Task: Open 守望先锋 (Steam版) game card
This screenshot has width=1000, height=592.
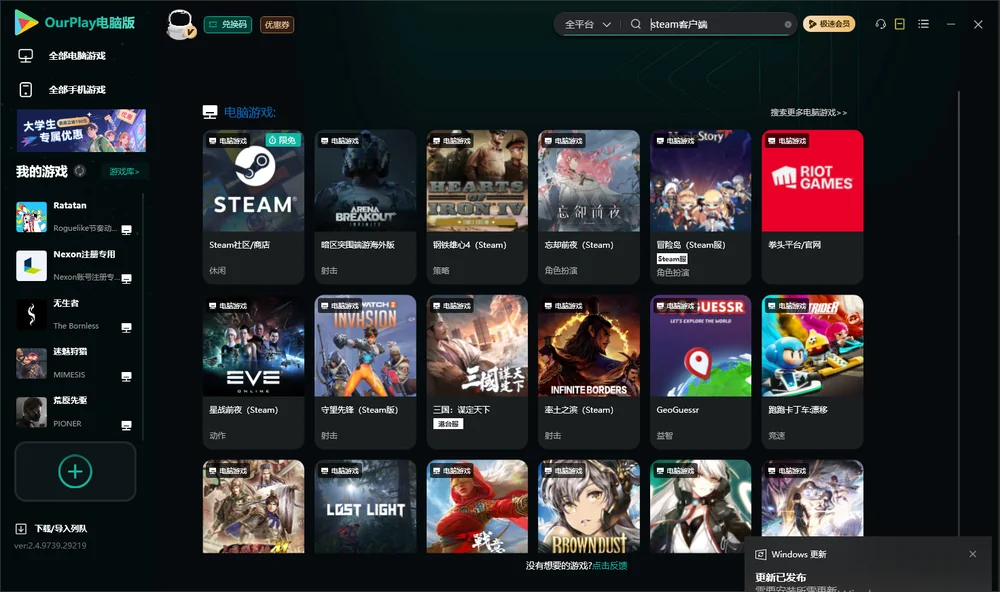Action: coord(365,372)
